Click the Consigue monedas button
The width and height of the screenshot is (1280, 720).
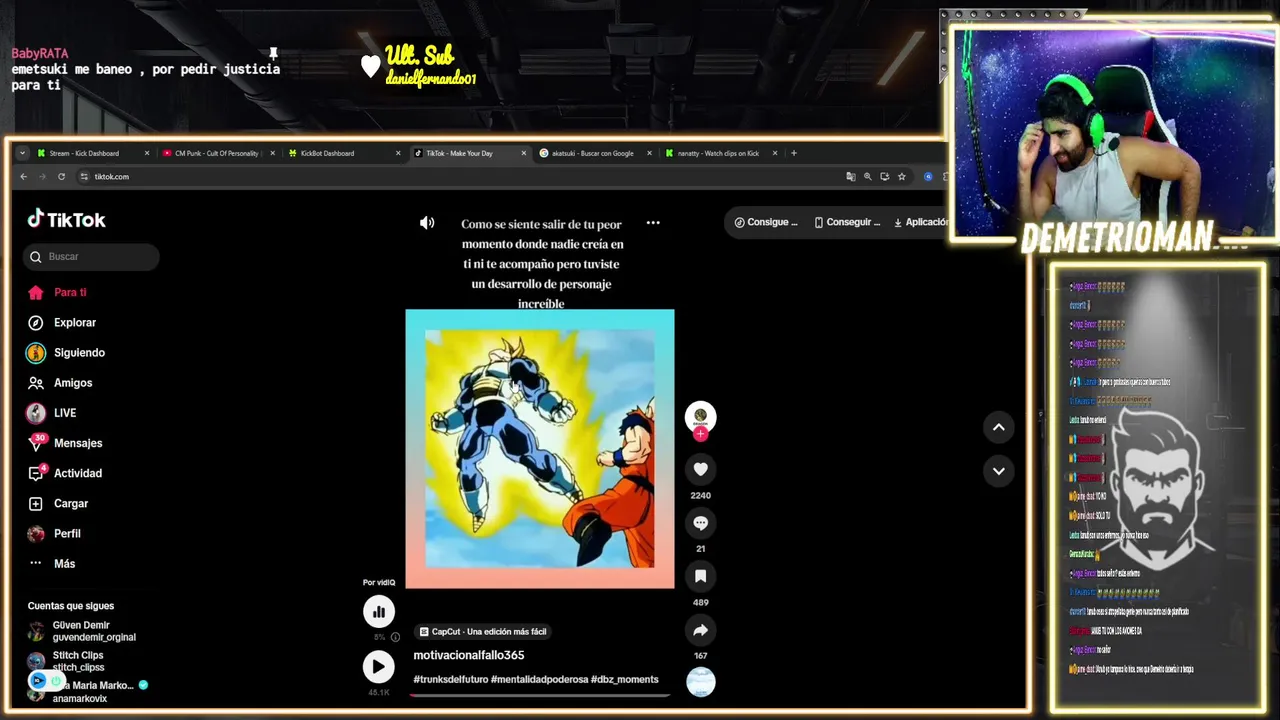[766, 222]
